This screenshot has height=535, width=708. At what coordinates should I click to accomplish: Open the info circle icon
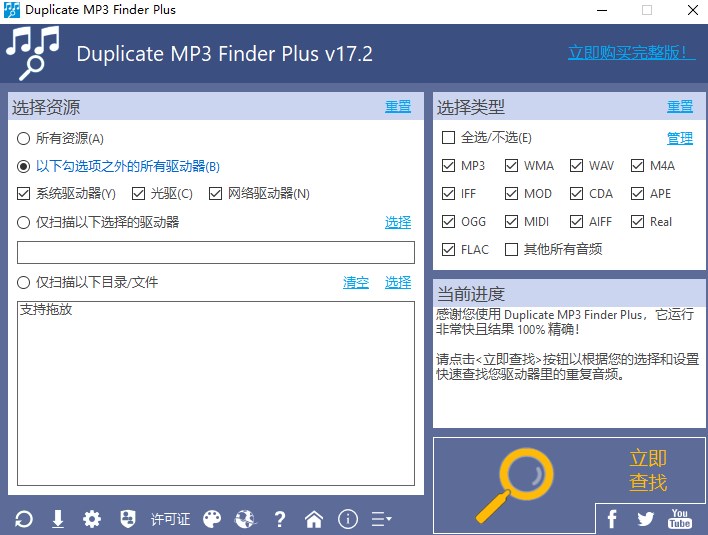click(348, 519)
